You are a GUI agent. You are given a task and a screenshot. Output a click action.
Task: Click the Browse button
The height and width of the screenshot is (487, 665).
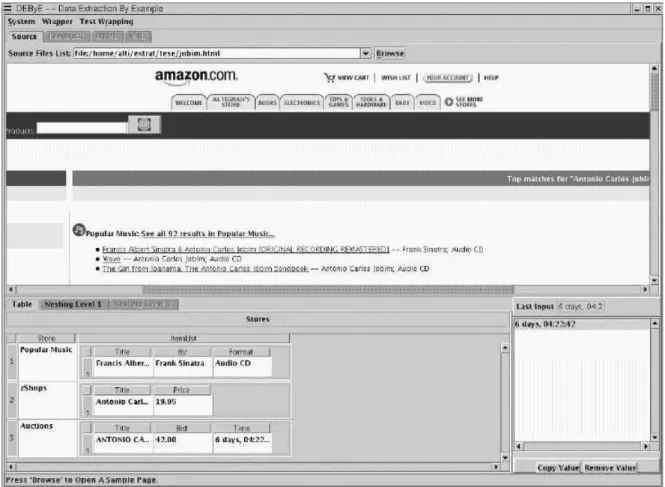point(390,53)
